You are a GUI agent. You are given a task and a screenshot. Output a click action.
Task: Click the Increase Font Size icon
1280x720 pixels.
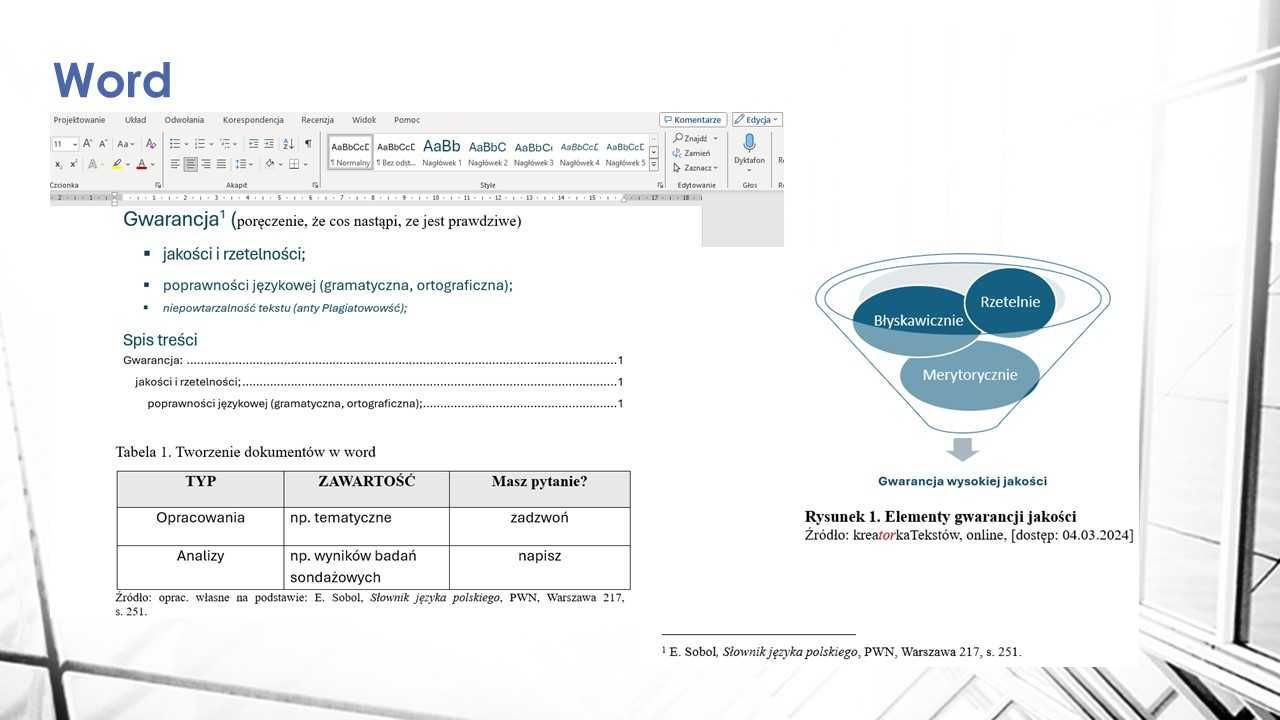(87, 143)
